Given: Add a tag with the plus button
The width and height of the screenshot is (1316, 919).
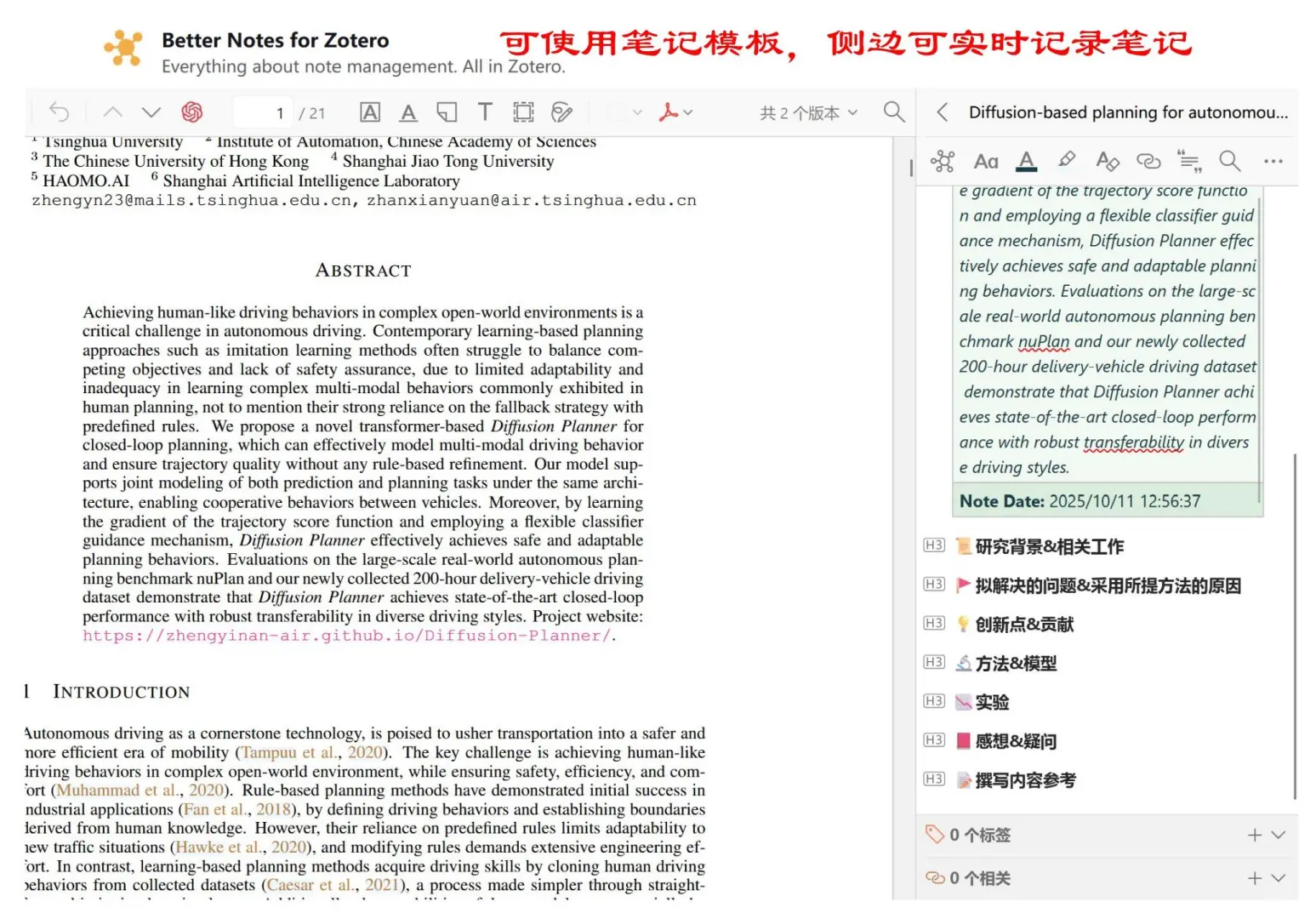Looking at the screenshot, I should tap(1255, 836).
